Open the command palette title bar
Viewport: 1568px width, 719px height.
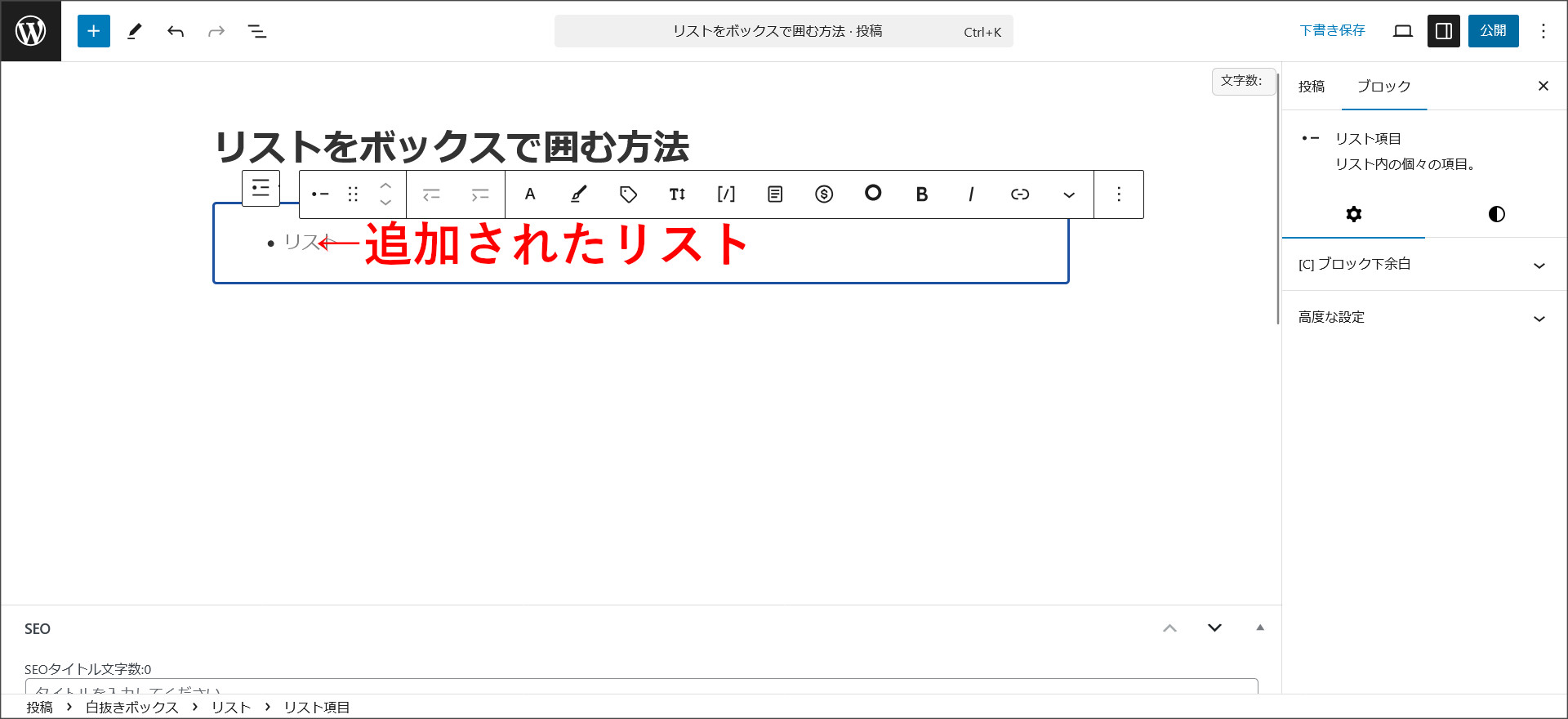(x=784, y=31)
